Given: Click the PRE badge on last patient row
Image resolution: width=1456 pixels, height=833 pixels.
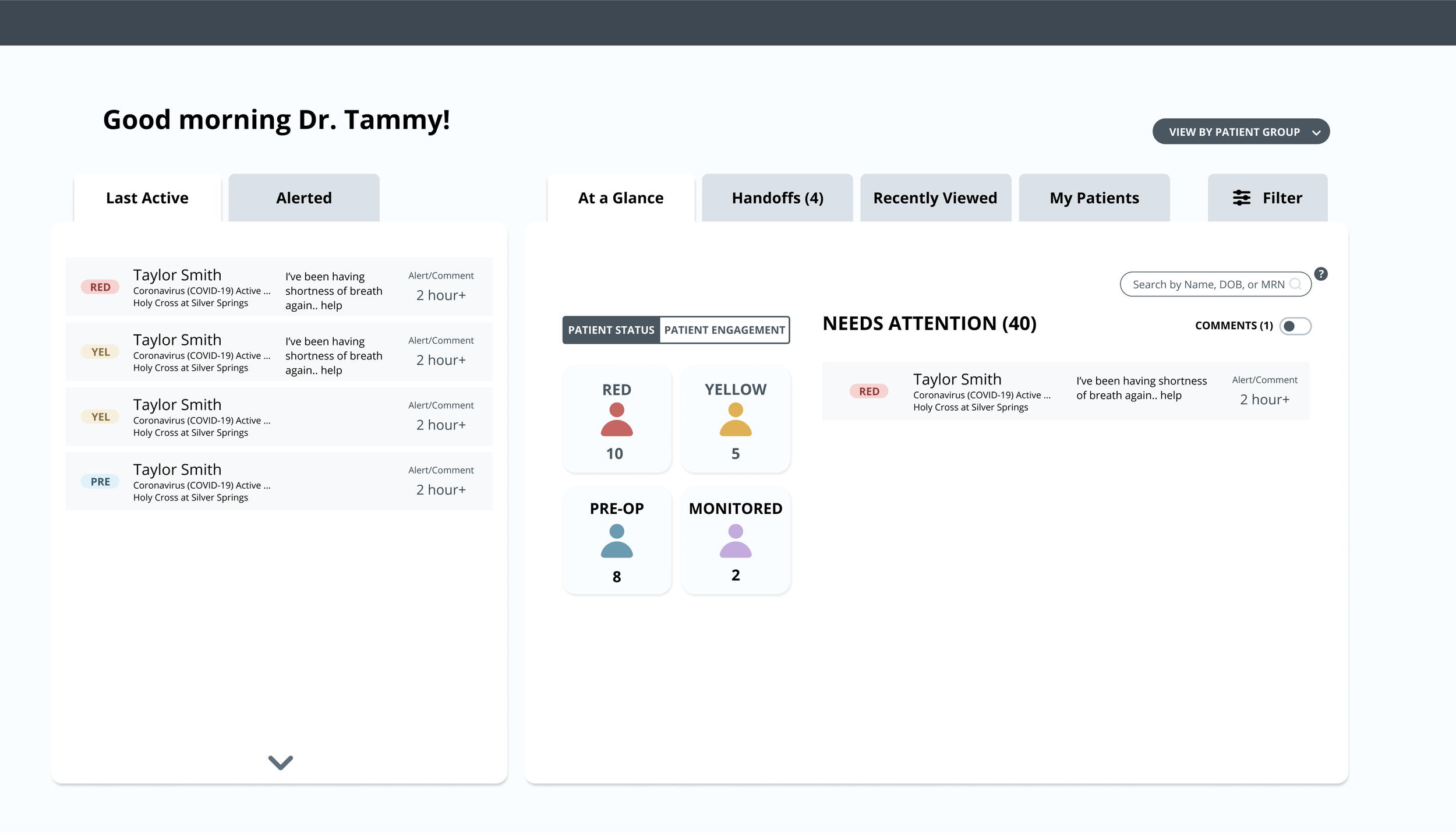Looking at the screenshot, I should pos(100,482).
